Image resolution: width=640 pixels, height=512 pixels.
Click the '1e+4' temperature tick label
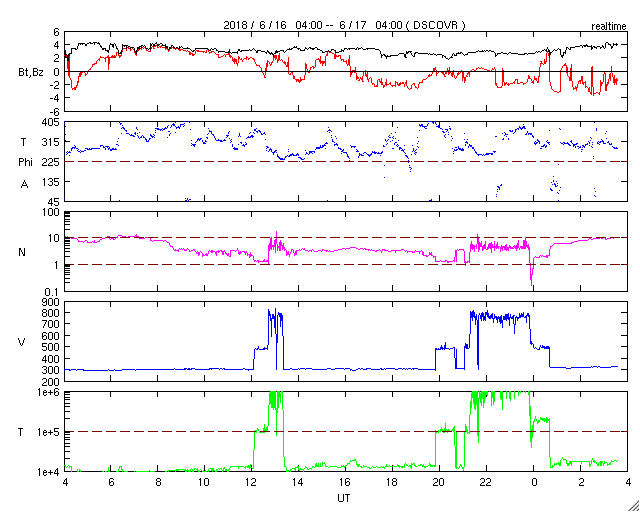(49, 472)
